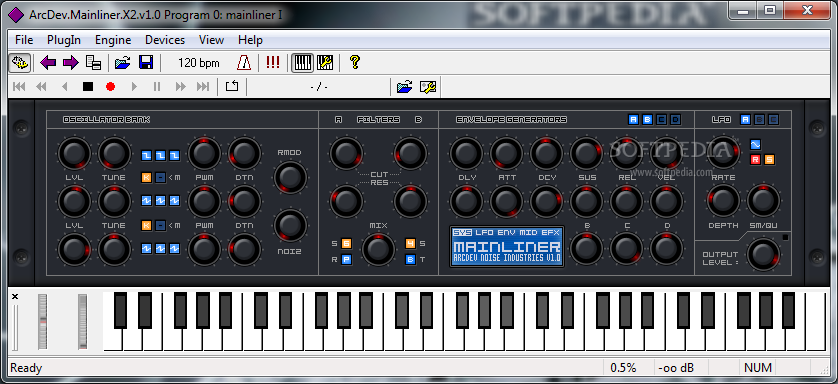This screenshot has width=838, height=384.
Task: Click the Output Level knob
Action: click(x=763, y=254)
